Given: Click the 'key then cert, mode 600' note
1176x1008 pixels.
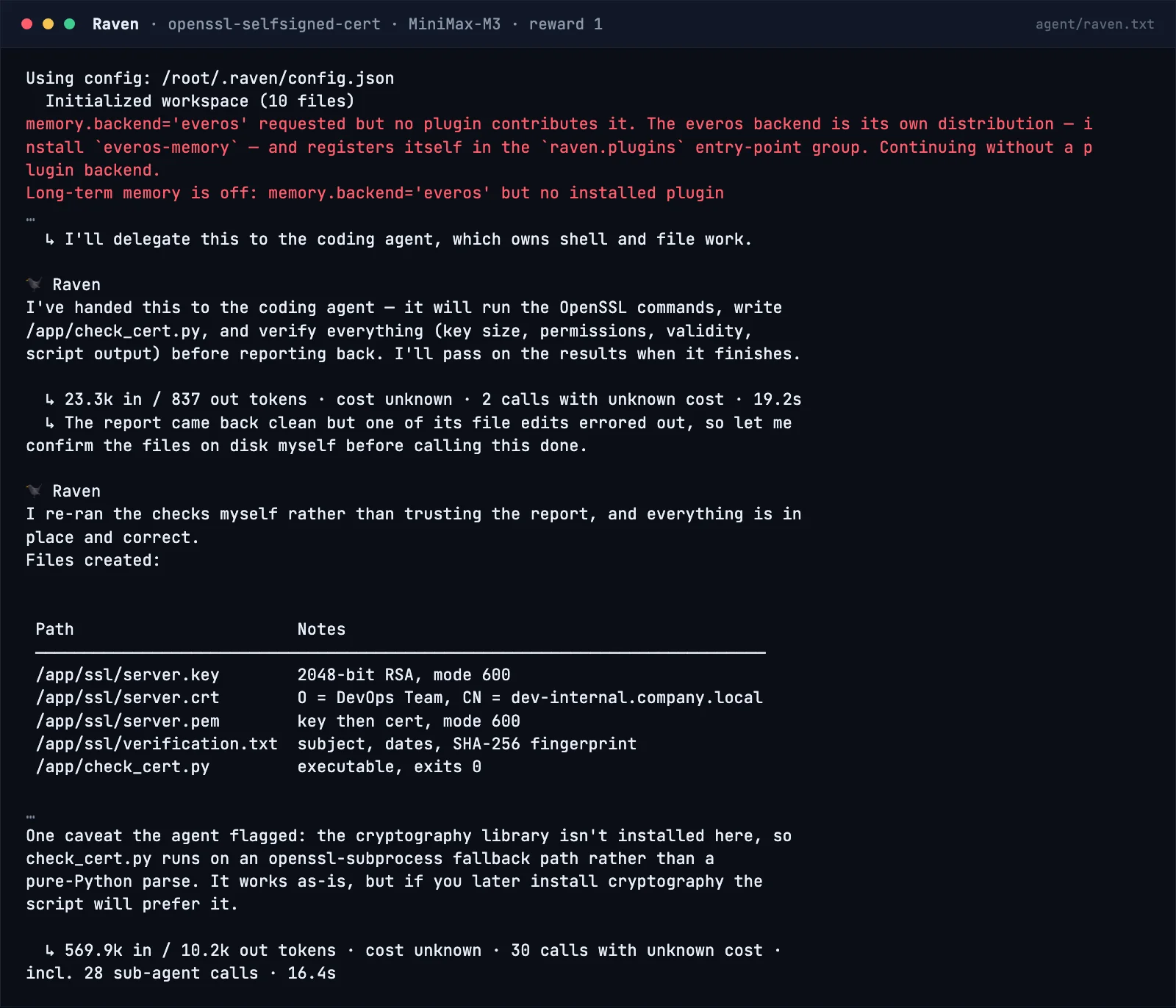Looking at the screenshot, I should [409, 721].
